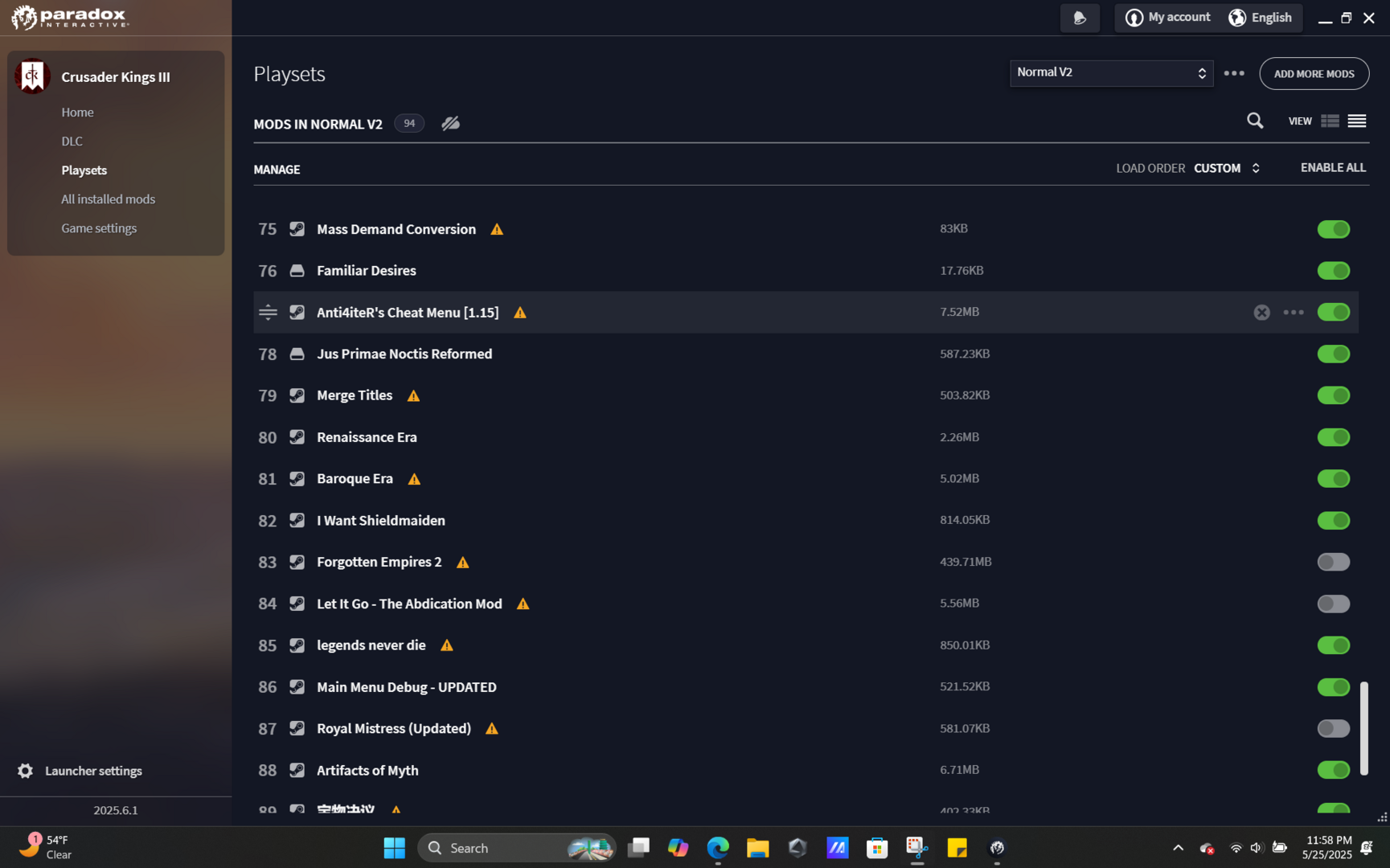Click the mods count badge 94

coord(409,124)
